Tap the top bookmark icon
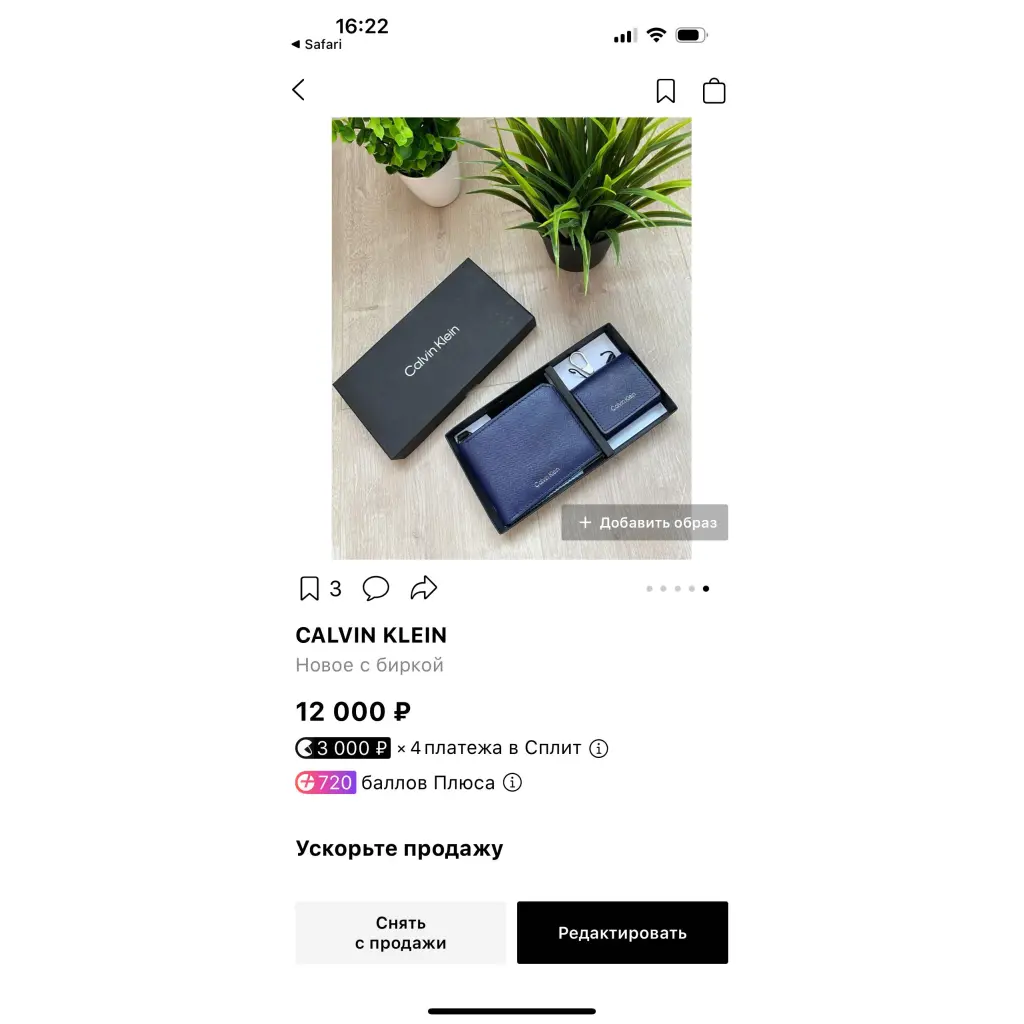Viewport: 1024px width, 1024px height. click(665, 91)
